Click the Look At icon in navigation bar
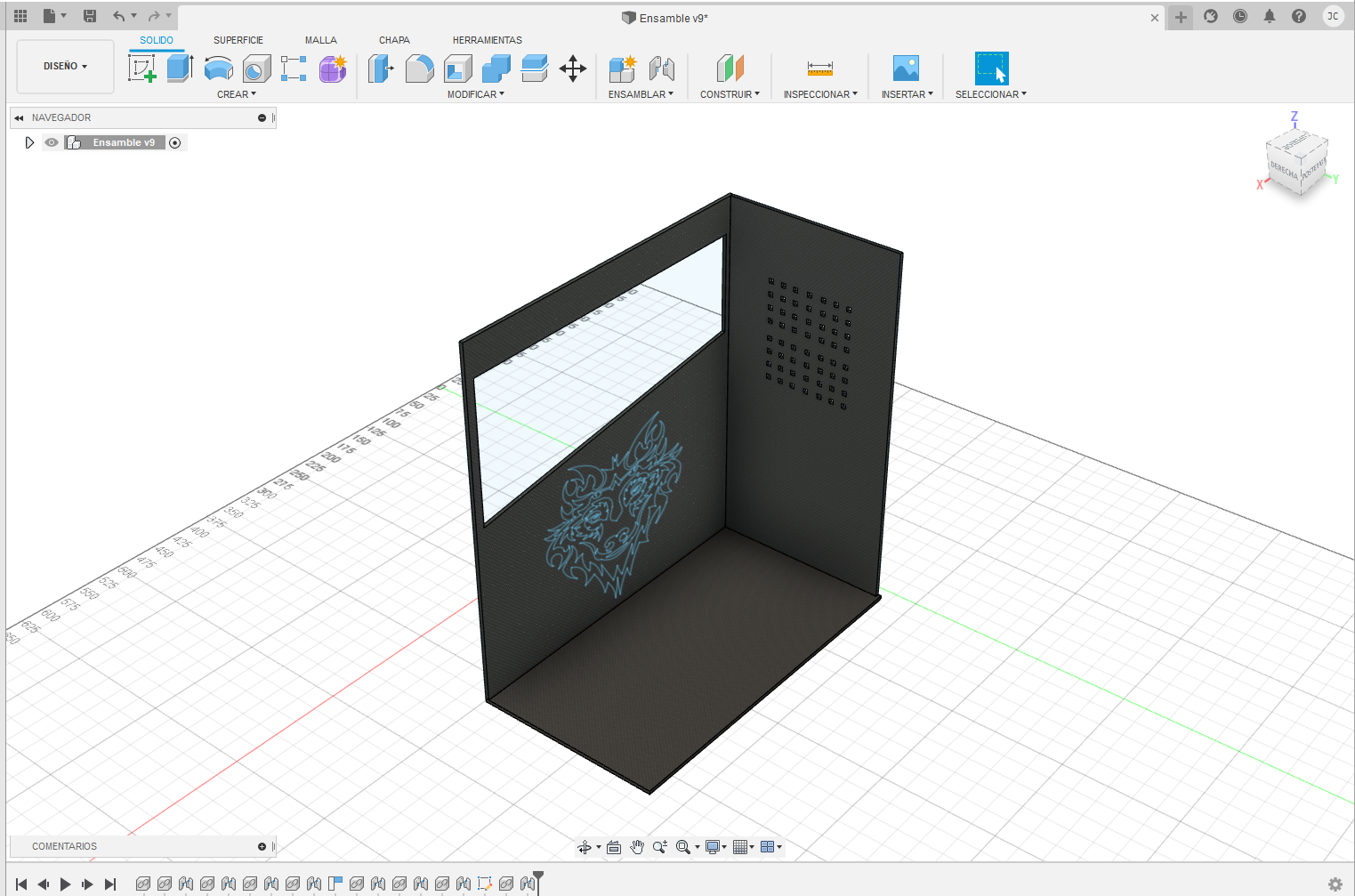1355x896 pixels. point(614,847)
